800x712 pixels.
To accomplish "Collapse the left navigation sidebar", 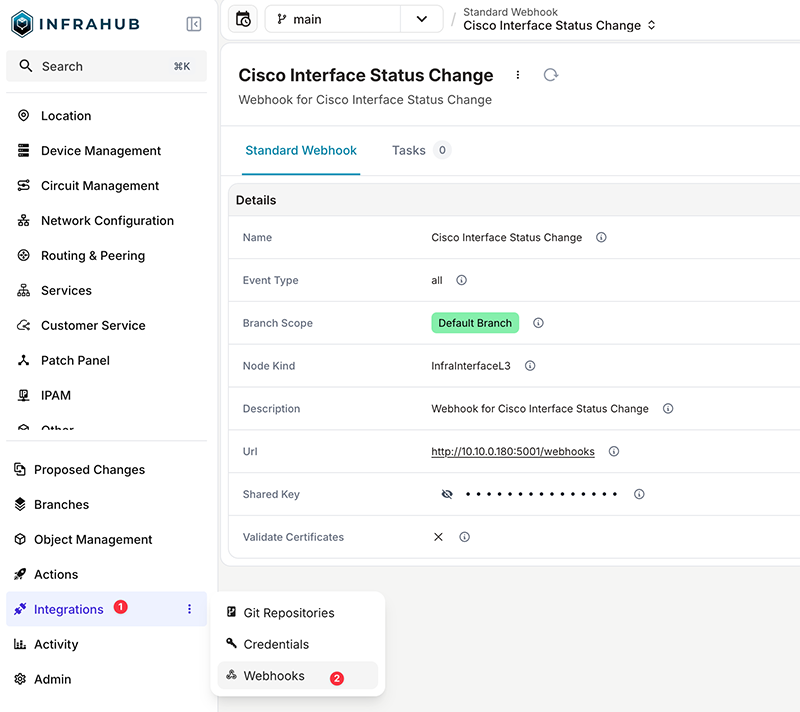I will pyautogui.click(x=193, y=22).
